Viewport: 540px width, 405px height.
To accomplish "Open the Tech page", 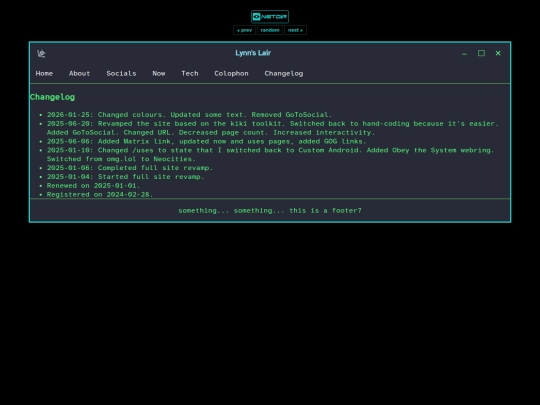I will point(190,74).
